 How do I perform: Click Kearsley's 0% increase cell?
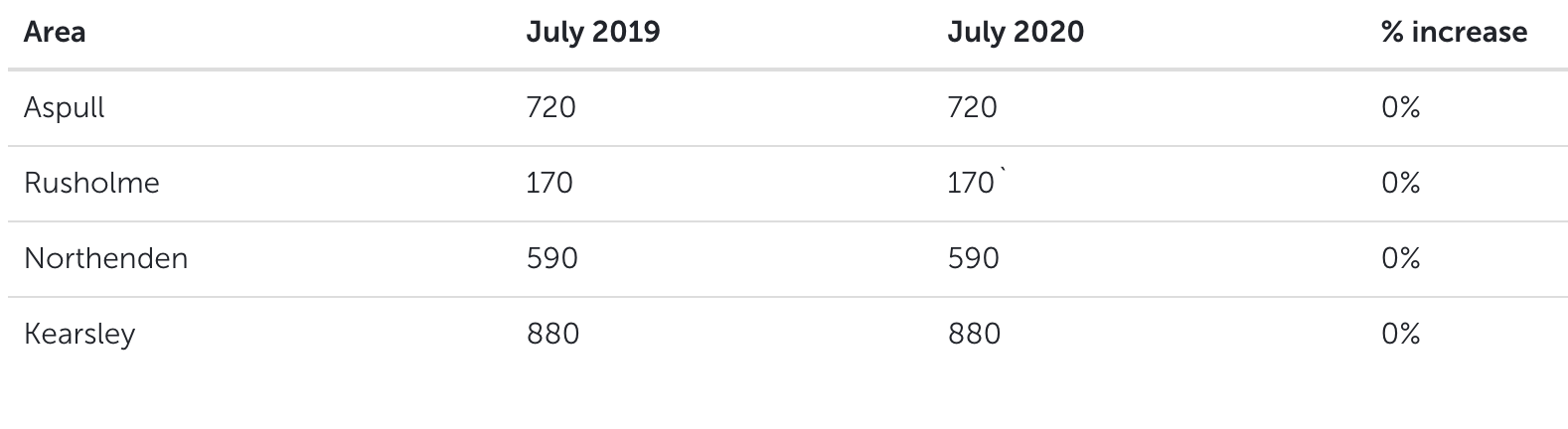(1400, 334)
